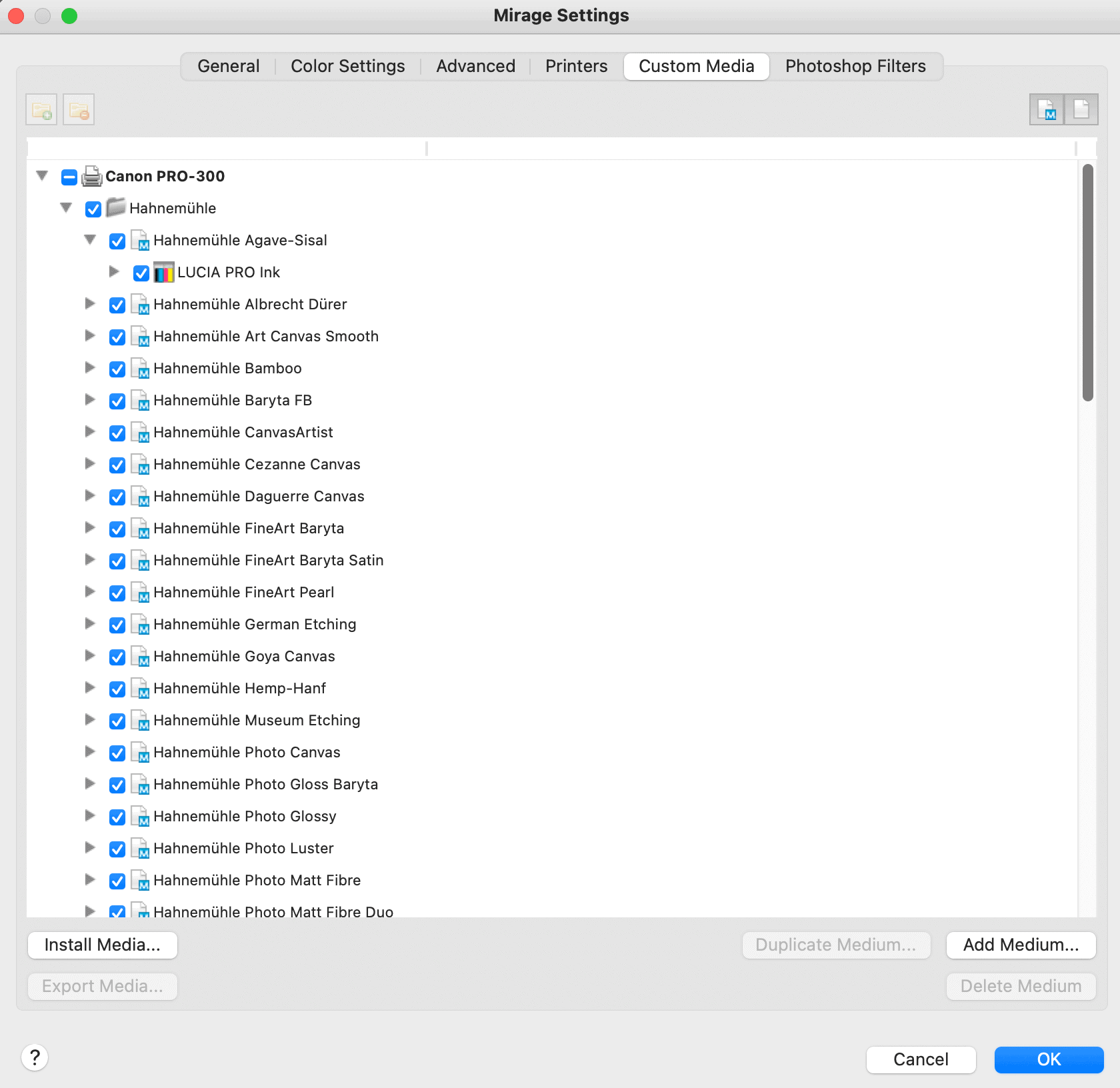Click the media icon beside Hahnemühle CanvasArtist
The image size is (1120, 1088).
(x=140, y=432)
